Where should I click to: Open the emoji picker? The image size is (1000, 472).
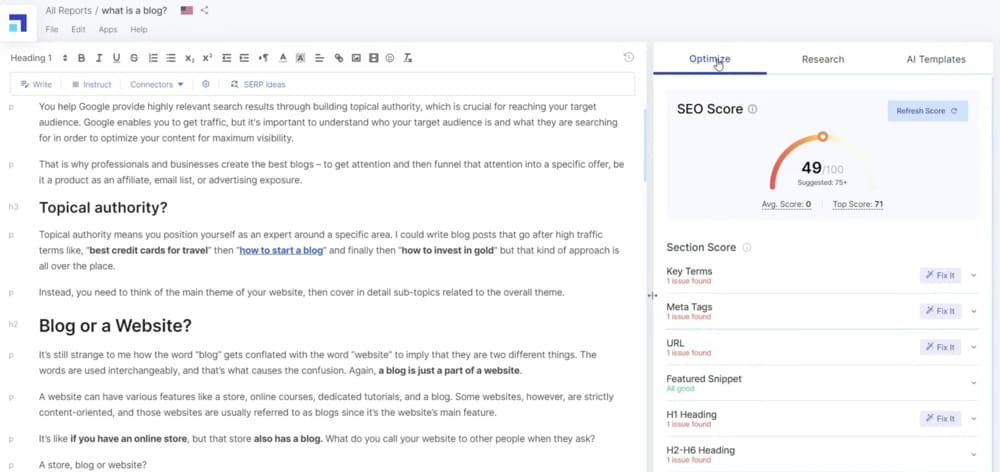[x=391, y=58]
